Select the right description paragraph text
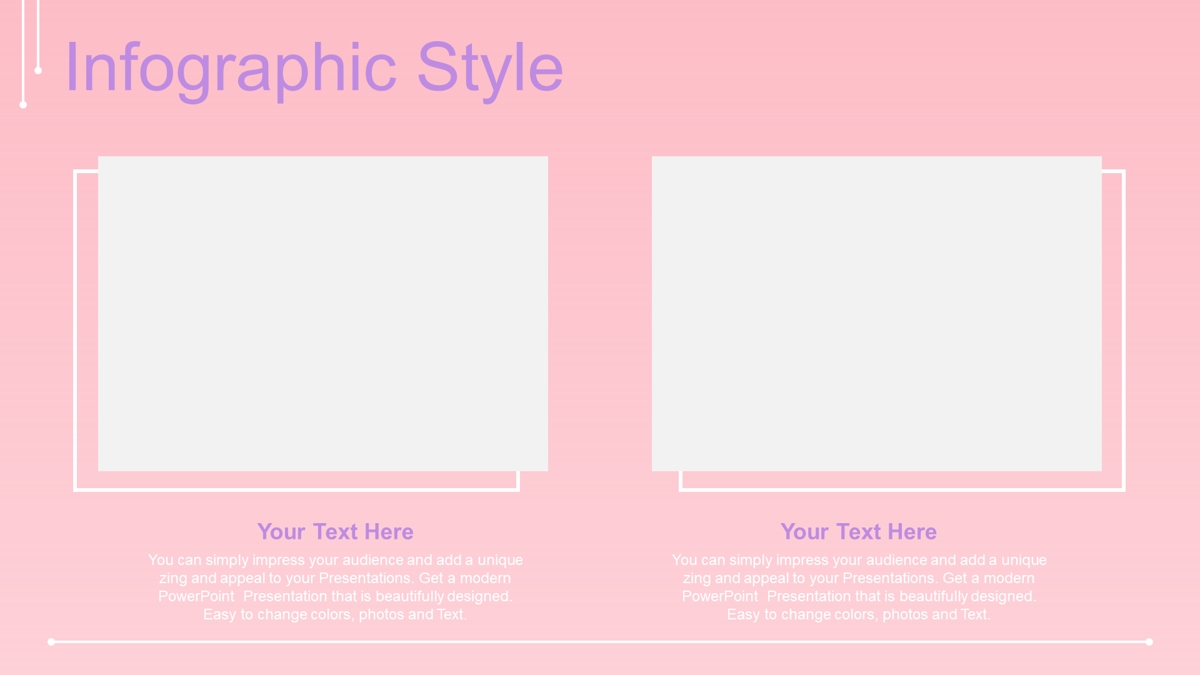This screenshot has width=1200, height=675. click(x=859, y=587)
